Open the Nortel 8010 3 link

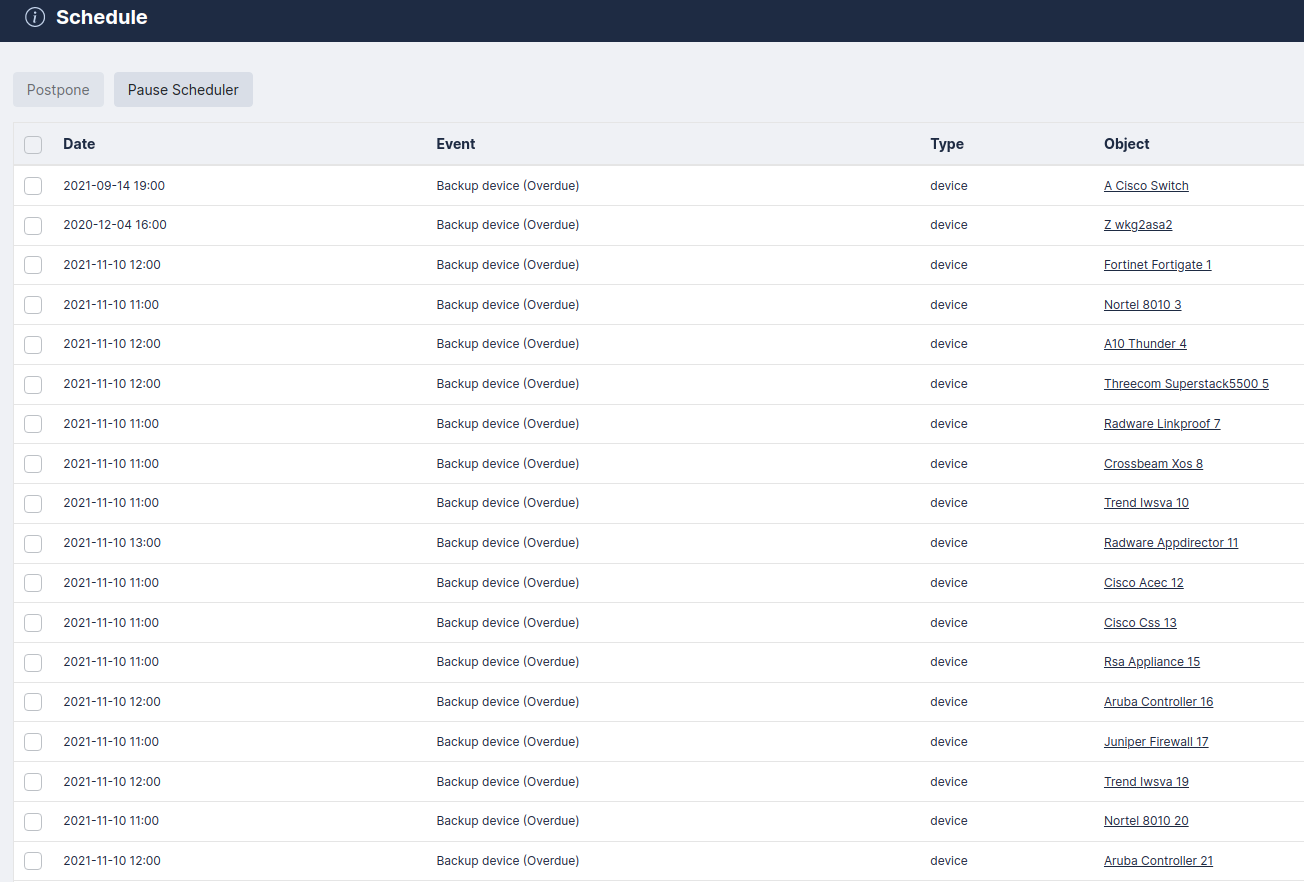pyautogui.click(x=1142, y=305)
